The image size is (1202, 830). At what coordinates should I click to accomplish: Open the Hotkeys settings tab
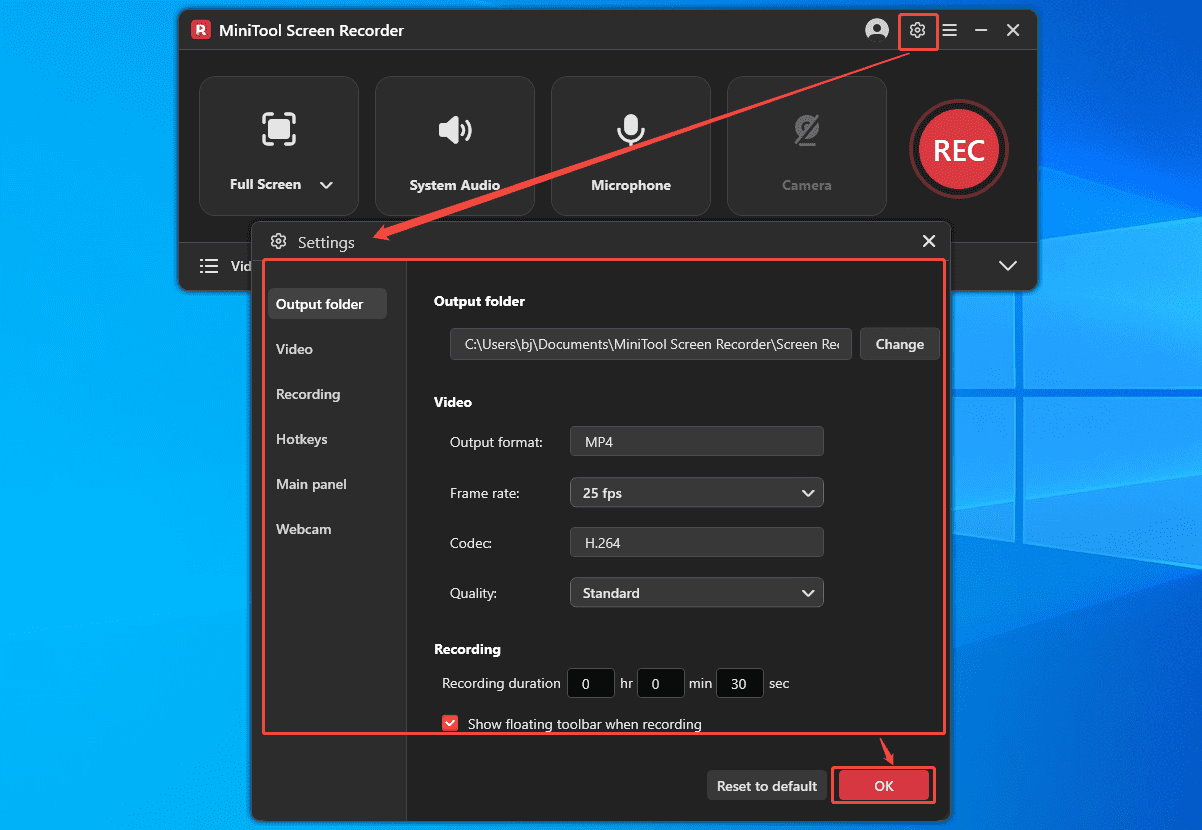click(327, 439)
